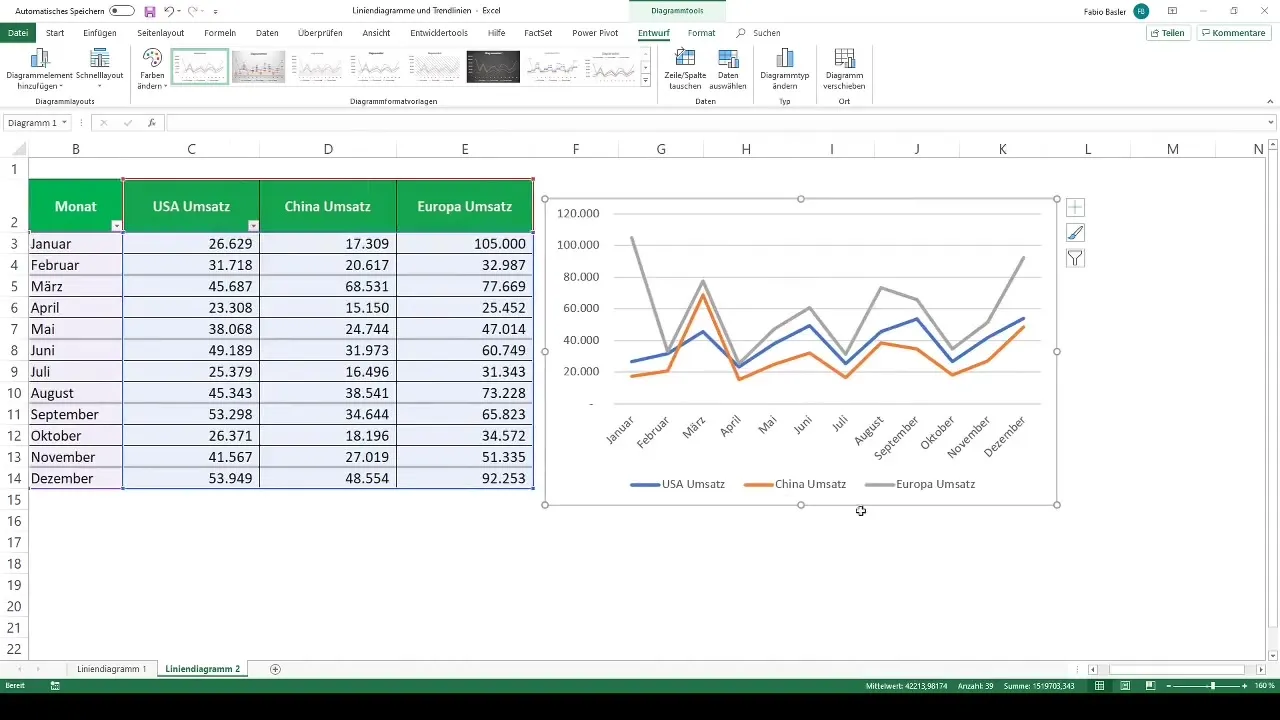Open Farben ändern color palette
The width and height of the screenshot is (1280, 720).
click(x=152, y=69)
